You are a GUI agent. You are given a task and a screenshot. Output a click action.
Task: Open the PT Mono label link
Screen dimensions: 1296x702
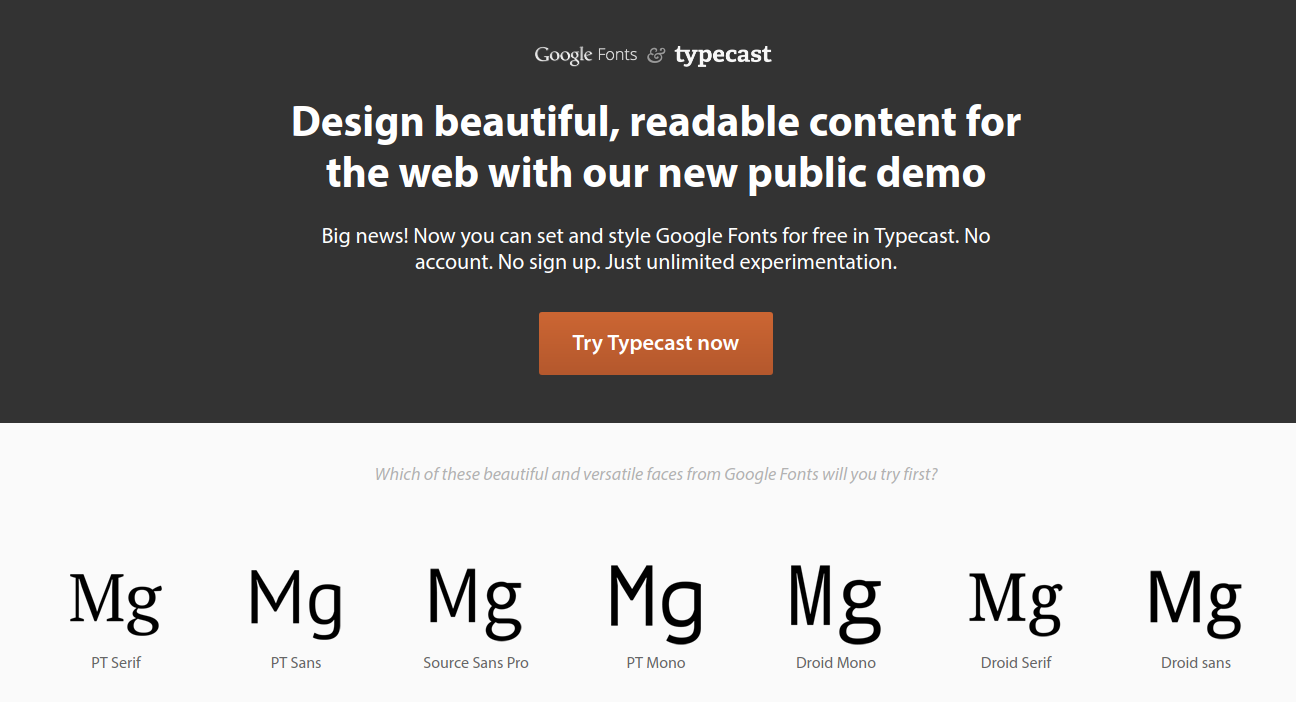(656, 663)
